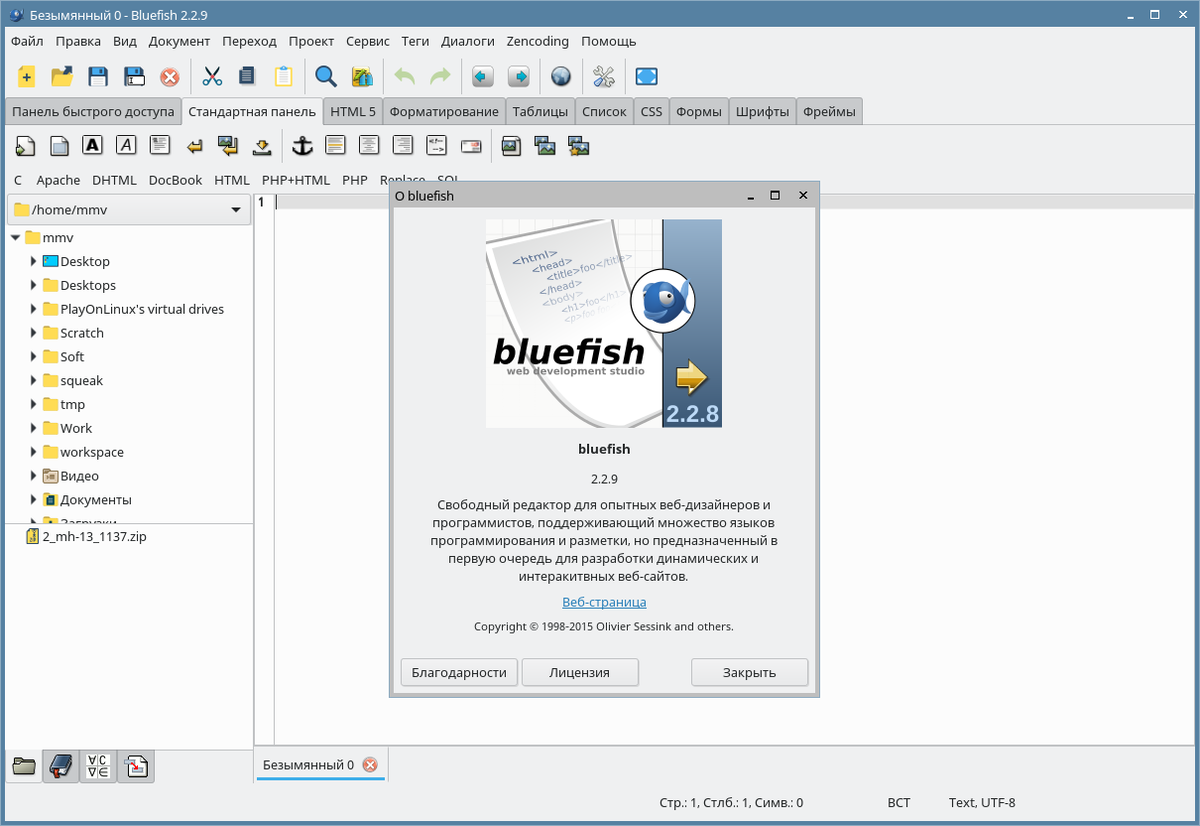Center text with the center-align icon
1200x826 pixels.
pos(369,146)
